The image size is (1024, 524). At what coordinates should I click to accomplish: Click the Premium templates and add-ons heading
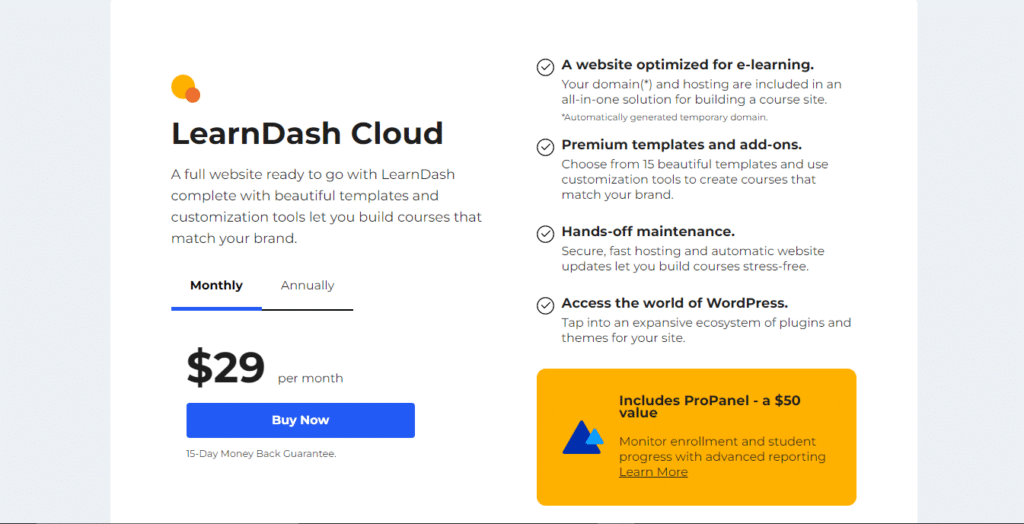[682, 145]
